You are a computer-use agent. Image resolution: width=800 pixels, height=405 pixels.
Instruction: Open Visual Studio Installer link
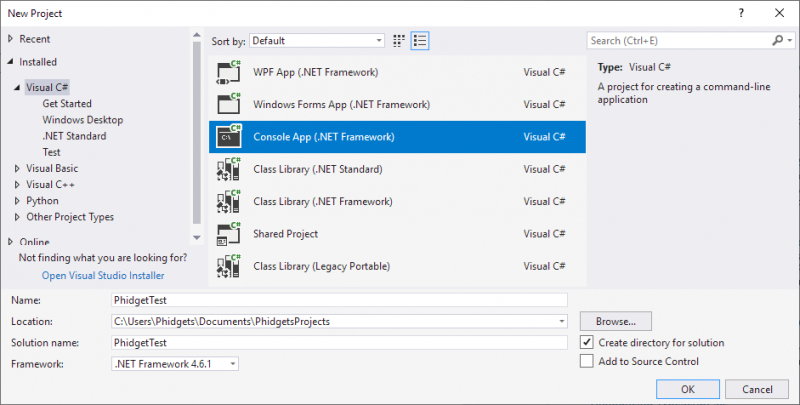103,275
